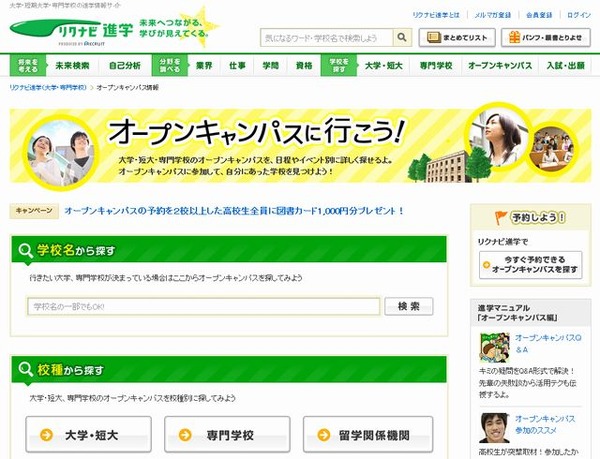Open the パンフ・願書とりよせ button
600x459 pixels.
546,37
